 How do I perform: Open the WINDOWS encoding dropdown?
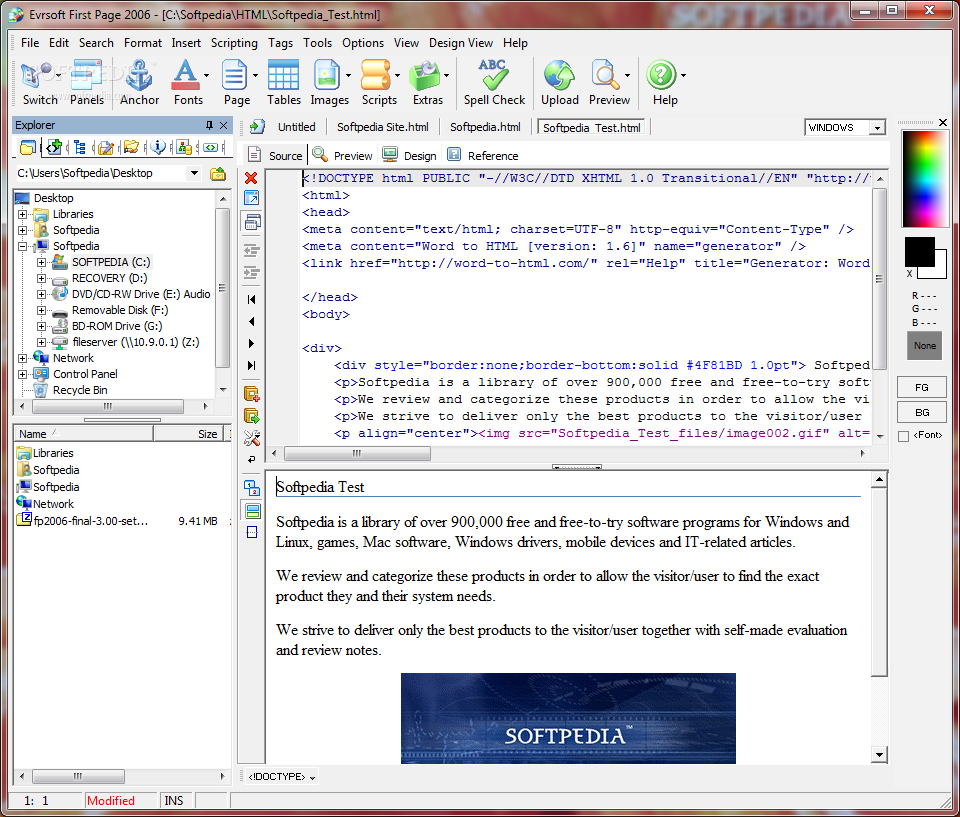(x=876, y=128)
